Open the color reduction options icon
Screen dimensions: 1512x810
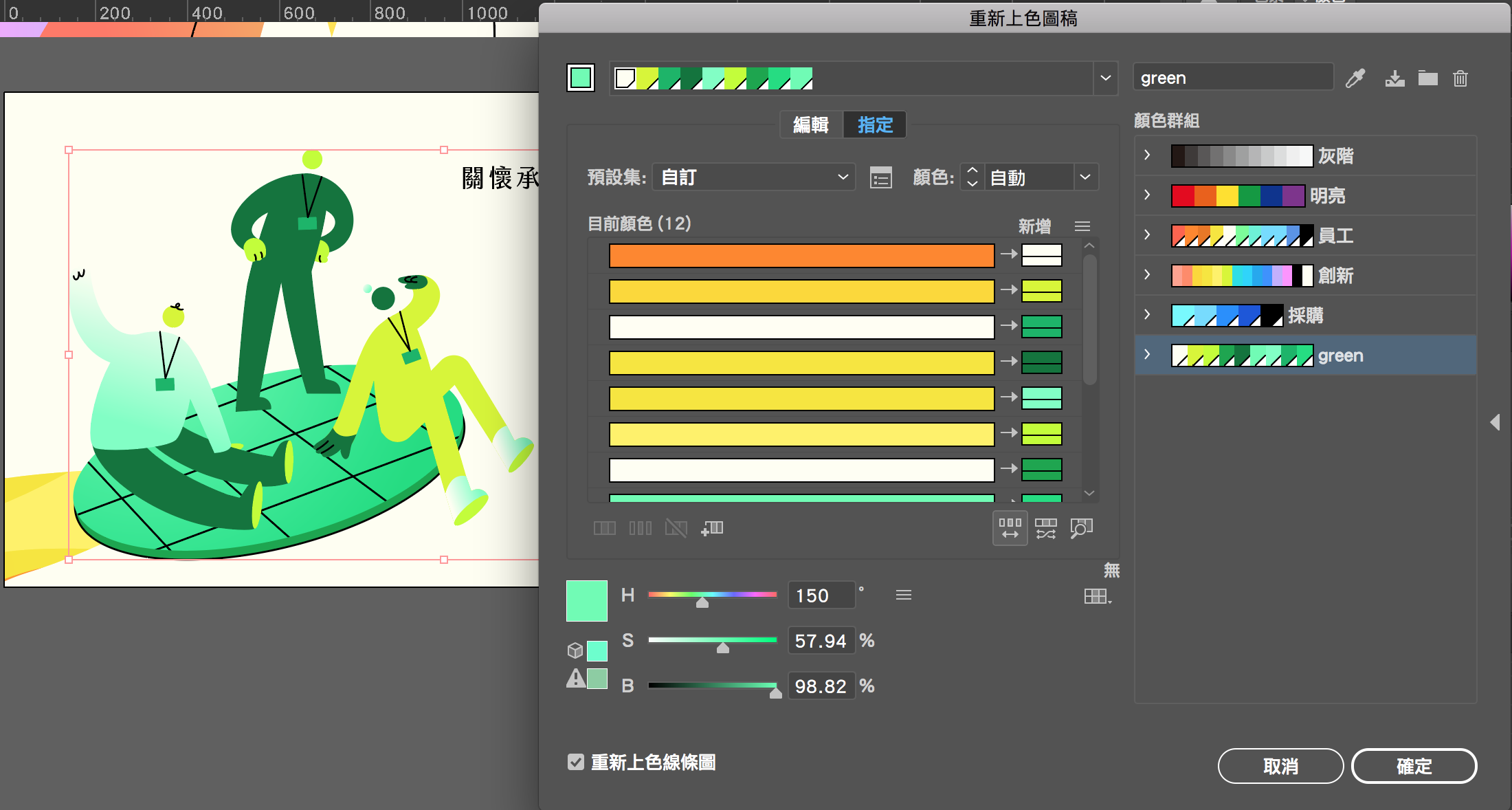click(x=880, y=177)
